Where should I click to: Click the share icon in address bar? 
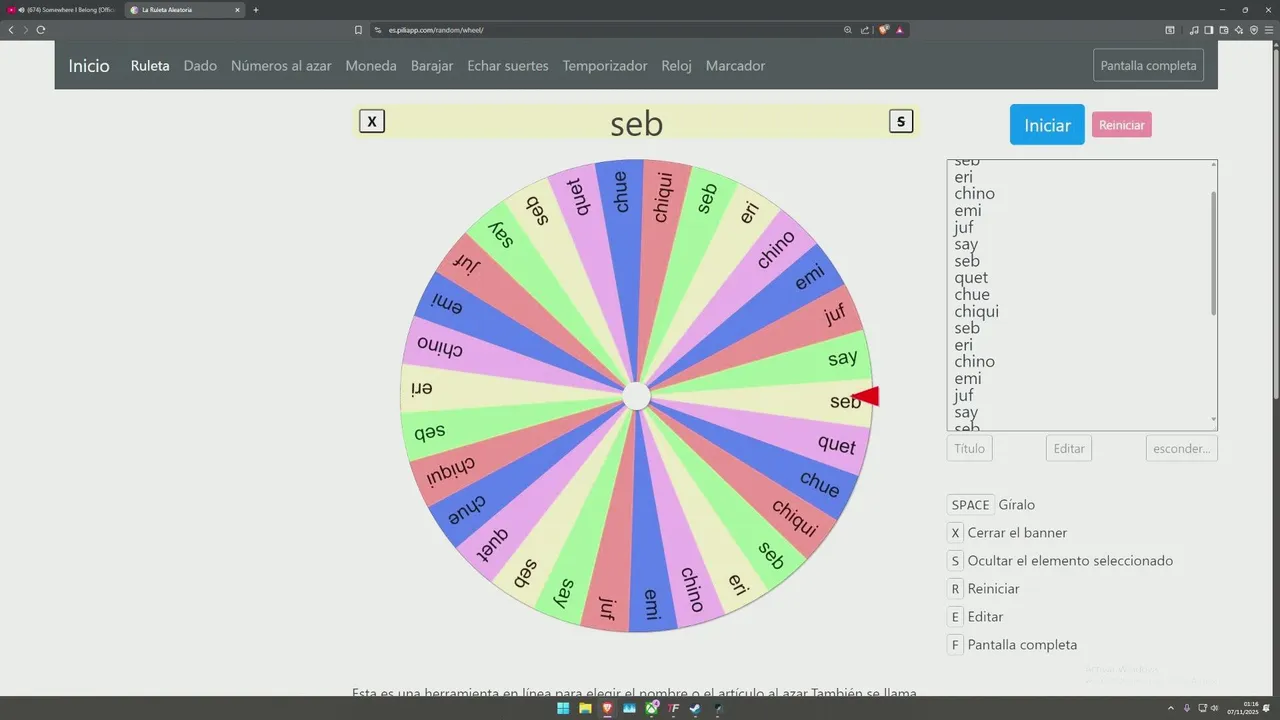[865, 30]
